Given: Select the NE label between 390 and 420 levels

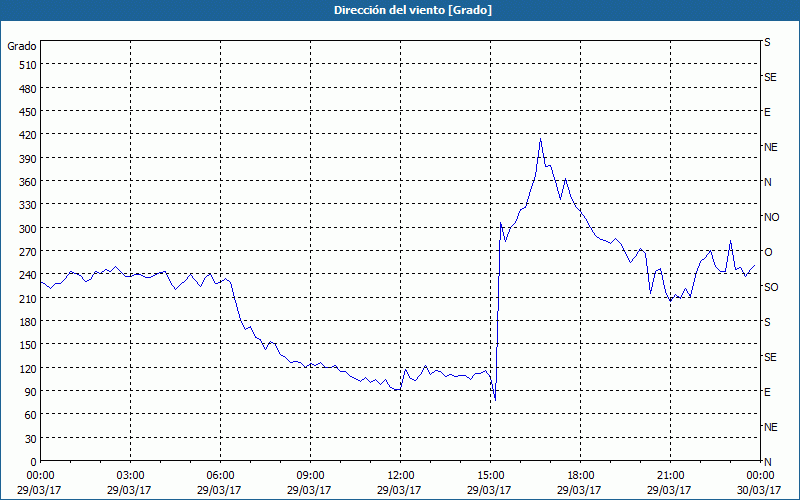Looking at the screenshot, I should click(x=770, y=147).
